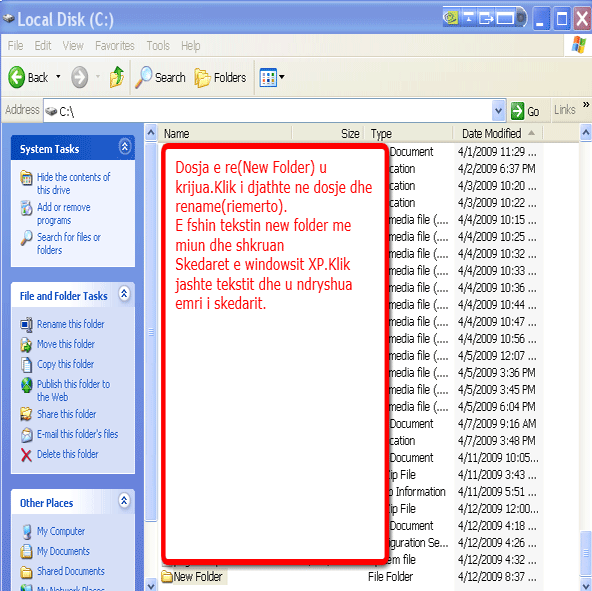Click Publish this folder to the Web
592x591 pixels.
pos(73,390)
